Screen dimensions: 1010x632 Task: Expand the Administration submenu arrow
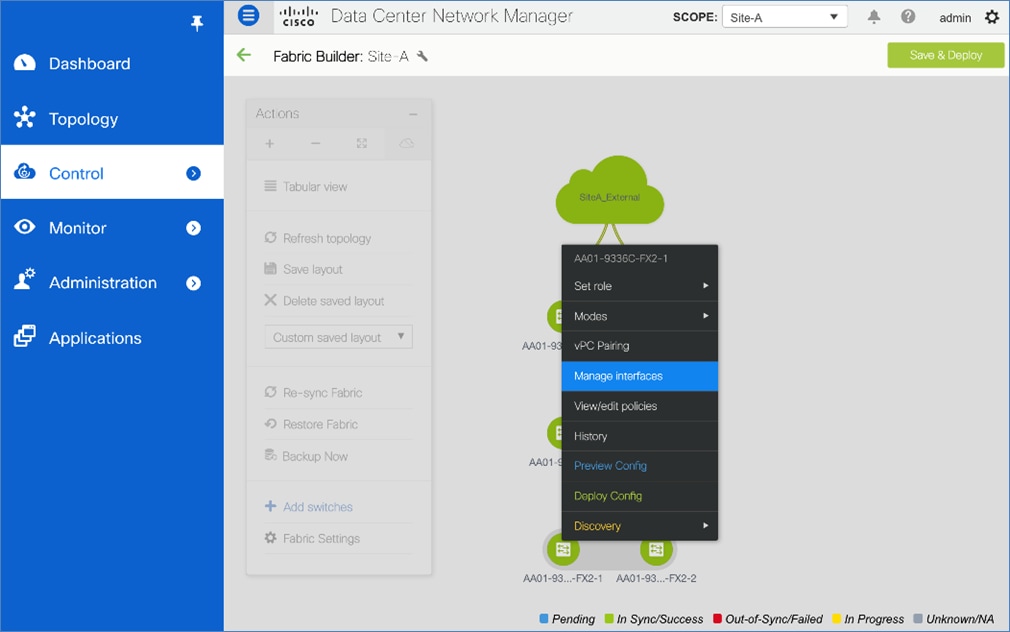point(193,283)
